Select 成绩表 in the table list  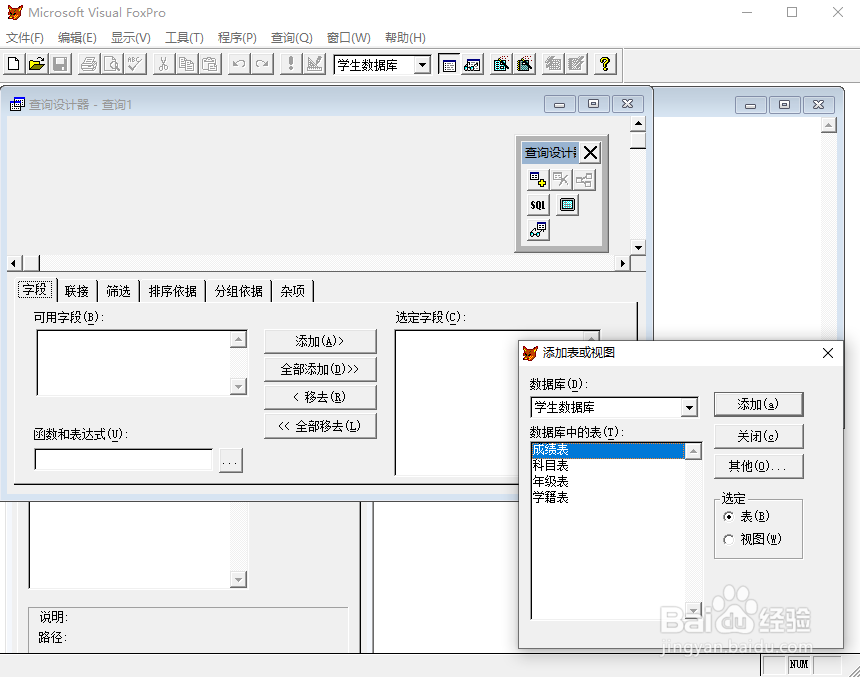(608, 450)
